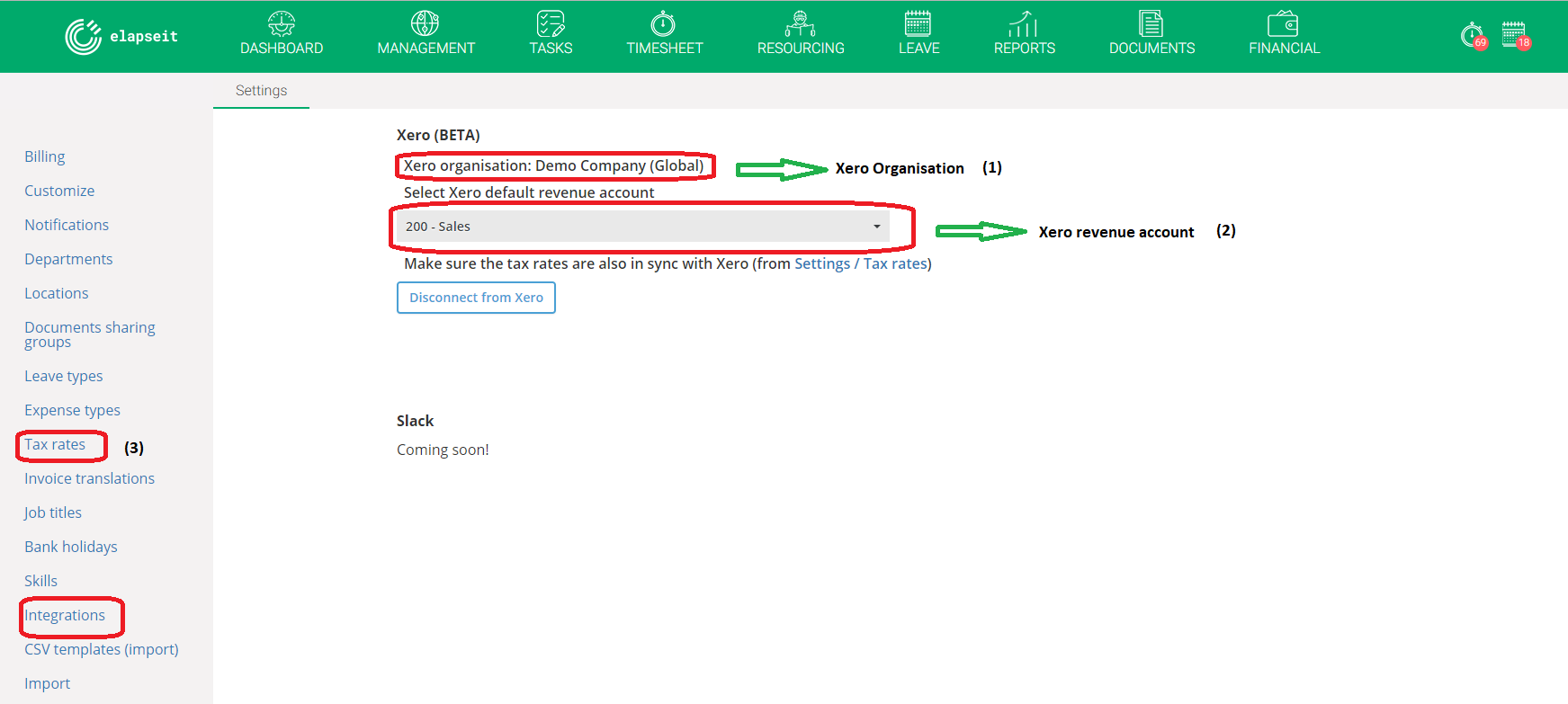Viewport: 1568px width, 704px height.
Task: Open Departments settings
Action: tap(68, 259)
